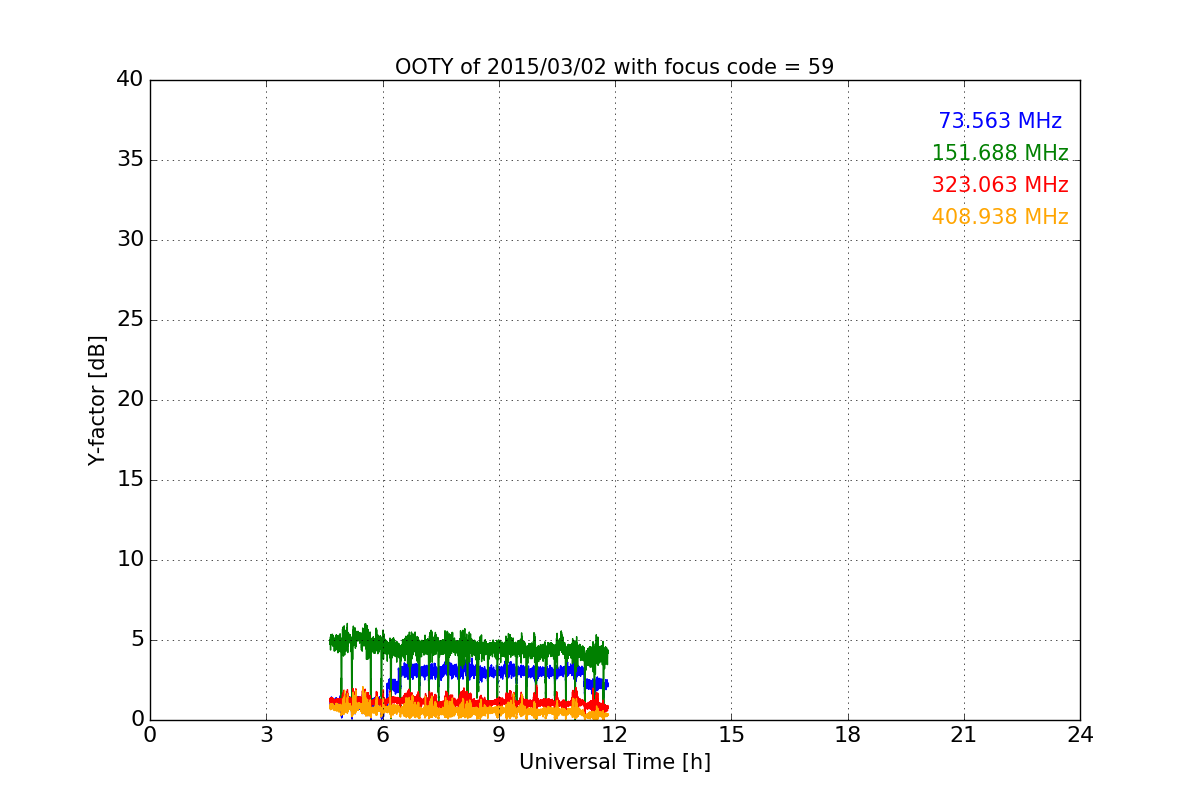Click the y-axis tick label 15
1200x800 pixels.
[130, 480]
